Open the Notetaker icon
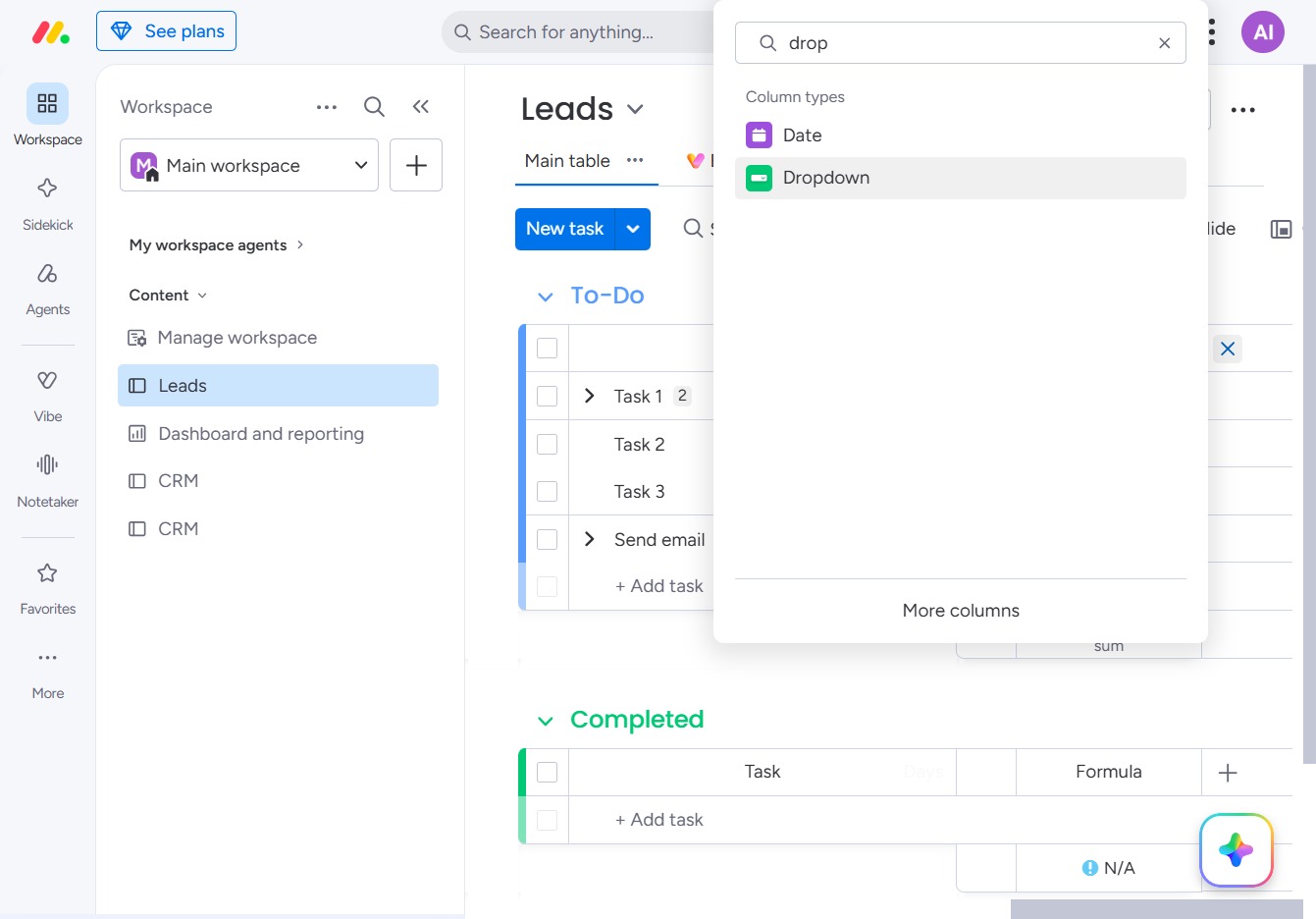 (x=47, y=464)
